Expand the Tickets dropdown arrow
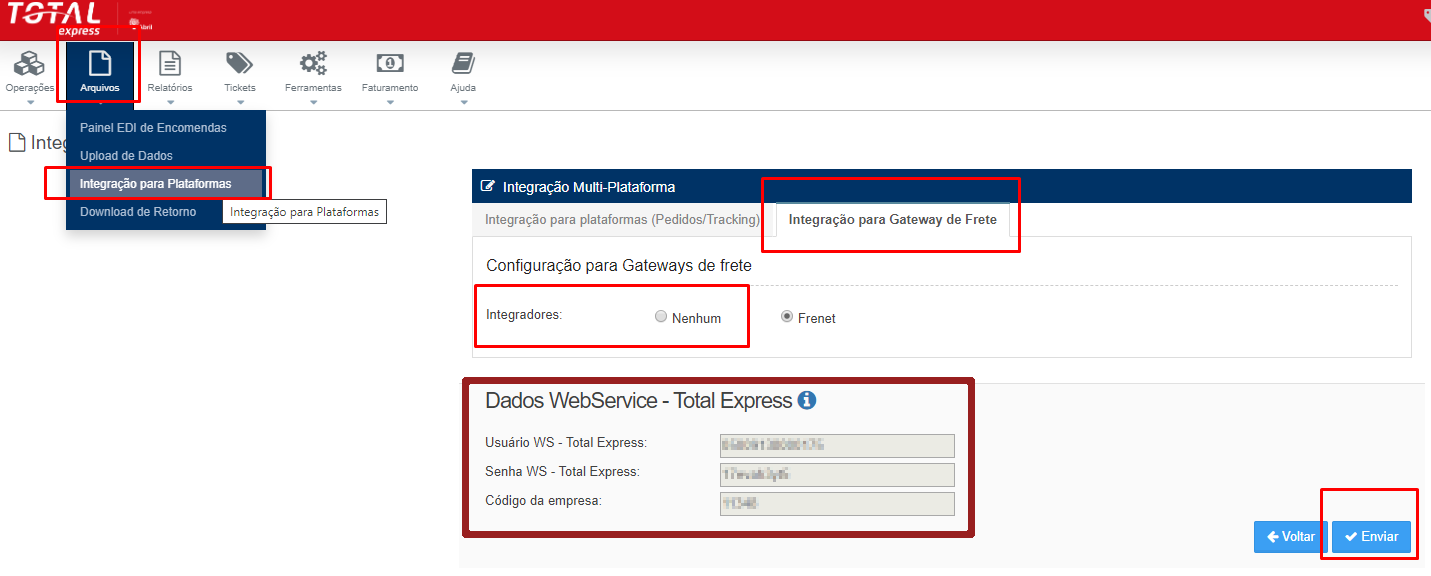 coord(240,102)
